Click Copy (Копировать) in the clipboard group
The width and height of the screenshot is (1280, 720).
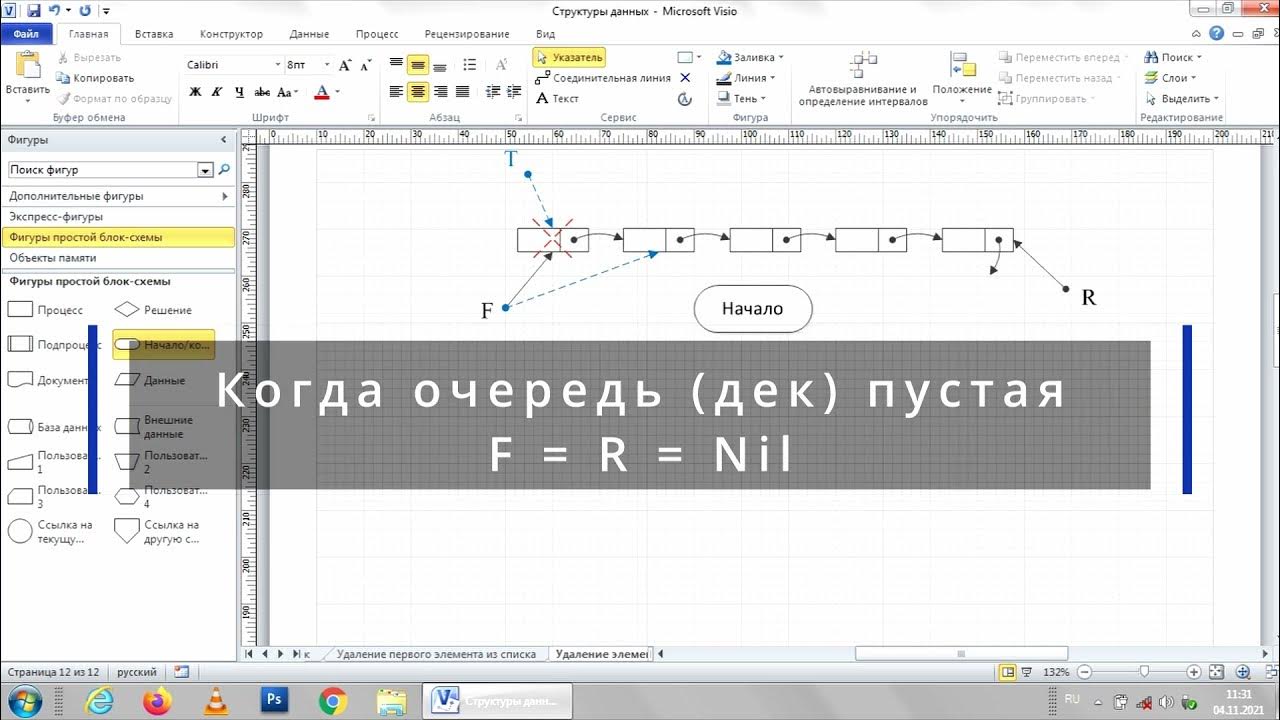pyautogui.click(x=95, y=78)
